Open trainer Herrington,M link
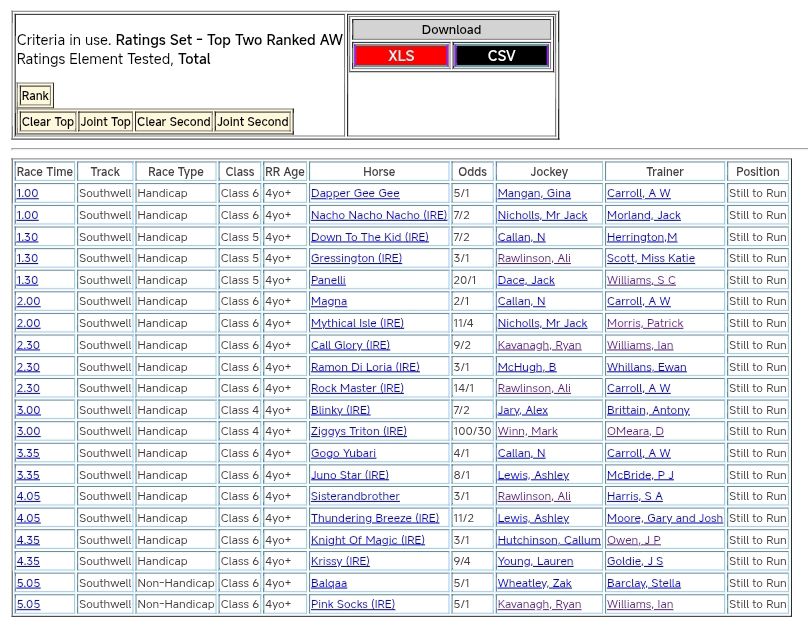This screenshot has height=633, width=808. coord(641,237)
